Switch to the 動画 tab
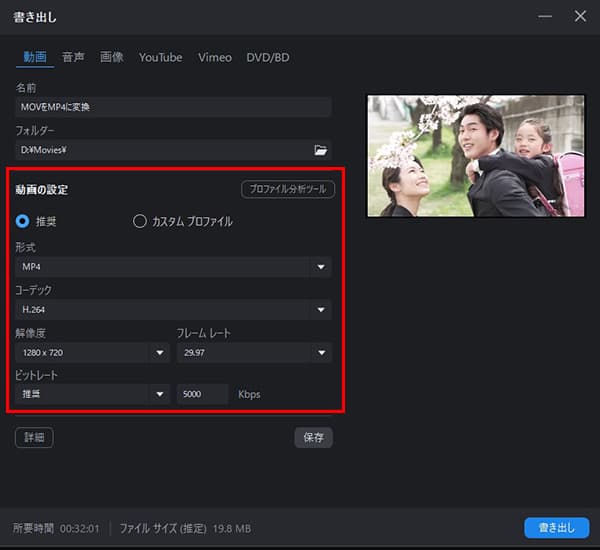The height and width of the screenshot is (550, 600). click(x=35, y=57)
